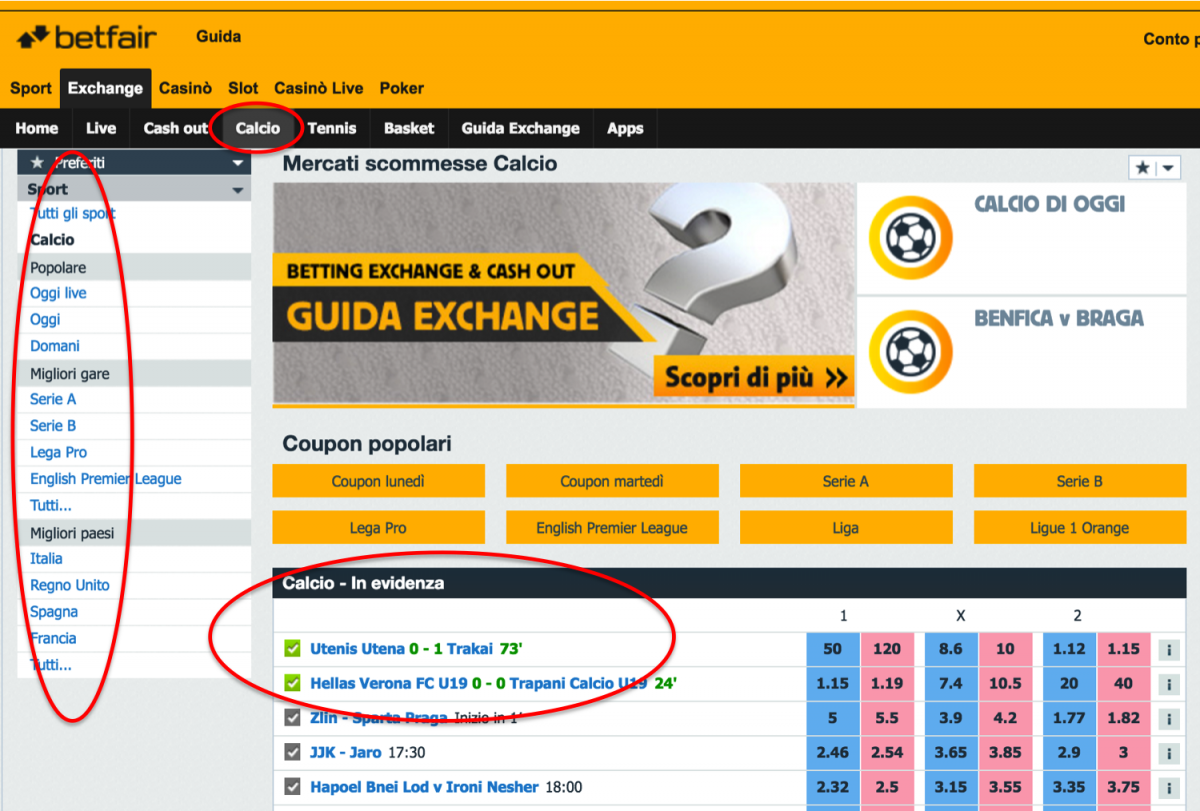1200x811 pixels.
Task: Open Francia in the sidebar
Action: tap(53, 638)
